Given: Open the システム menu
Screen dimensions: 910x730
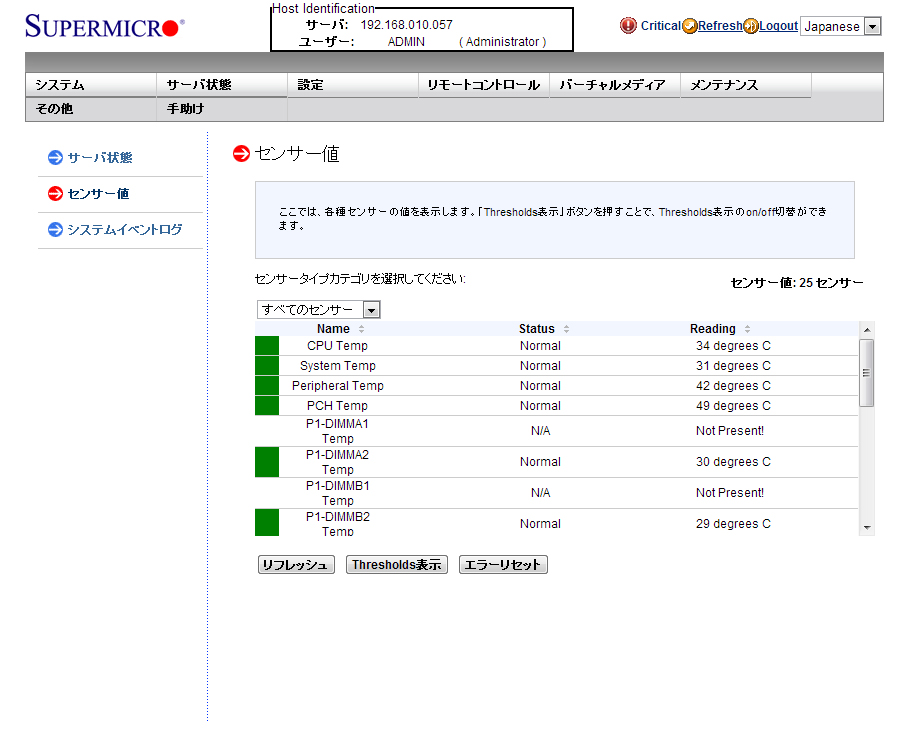Looking at the screenshot, I should tap(91, 85).
